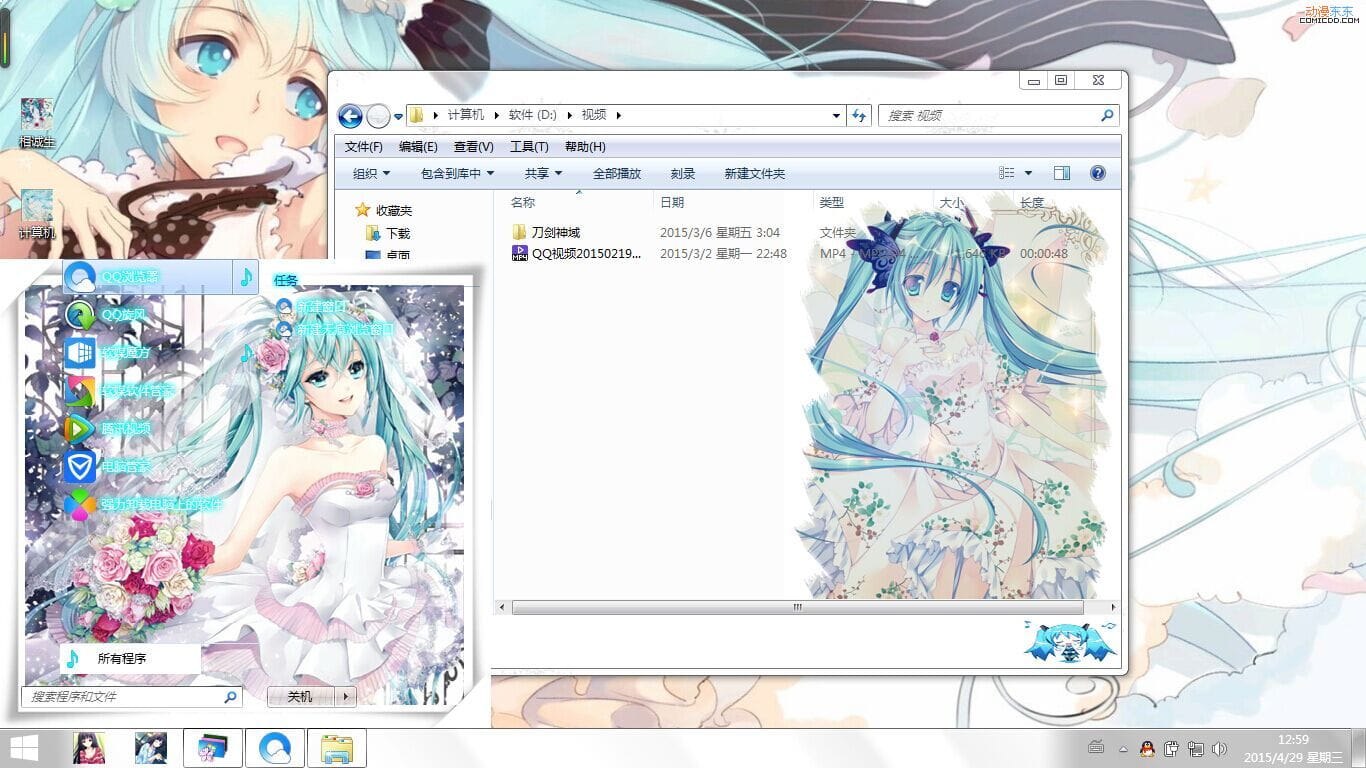The width and height of the screenshot is (1366, 768).
Task: Select 下载 in navigation pane
Action: coord(398,234)
